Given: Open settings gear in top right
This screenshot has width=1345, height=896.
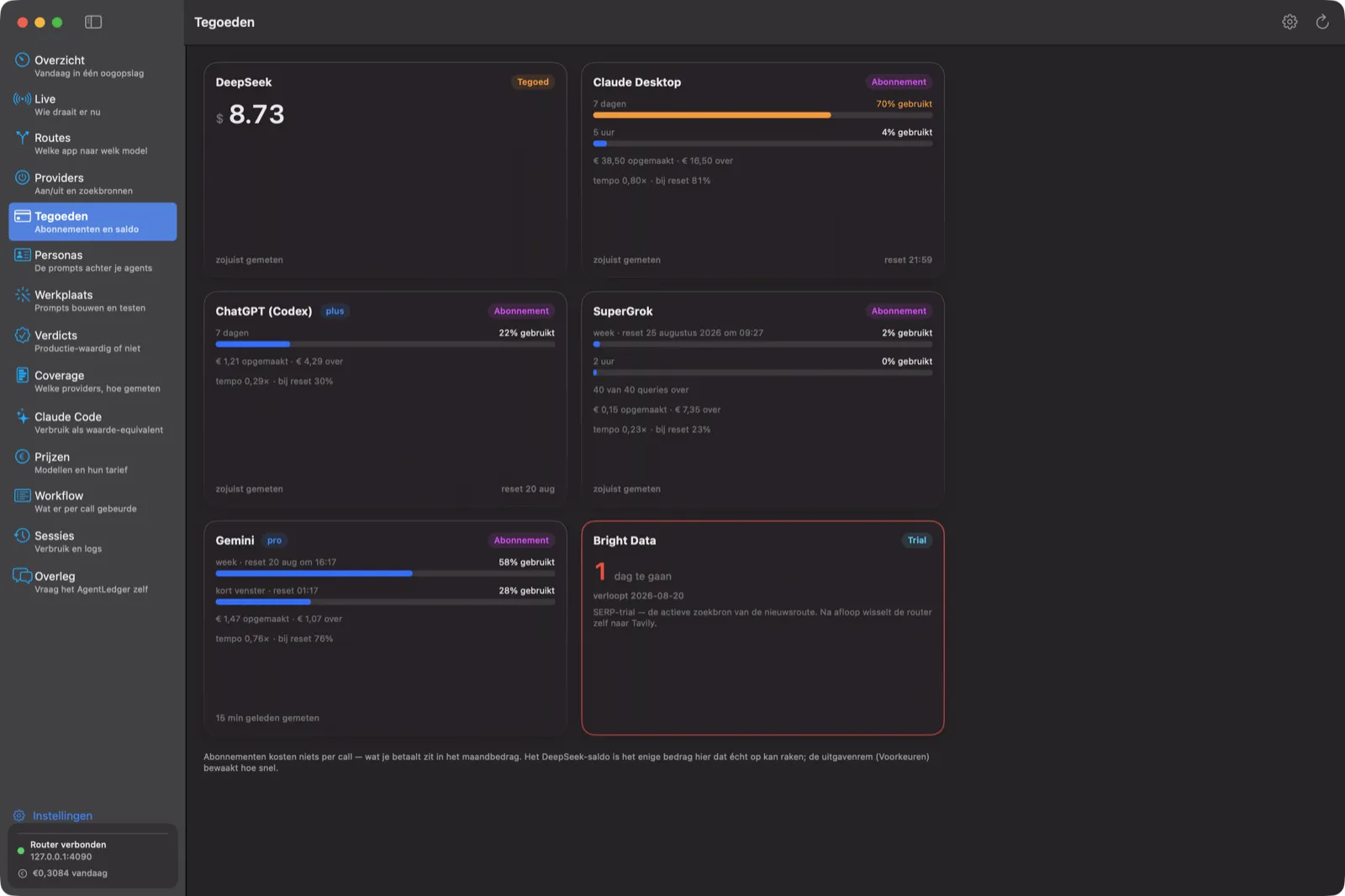Looking at the screenshot, I should 1290,22.
